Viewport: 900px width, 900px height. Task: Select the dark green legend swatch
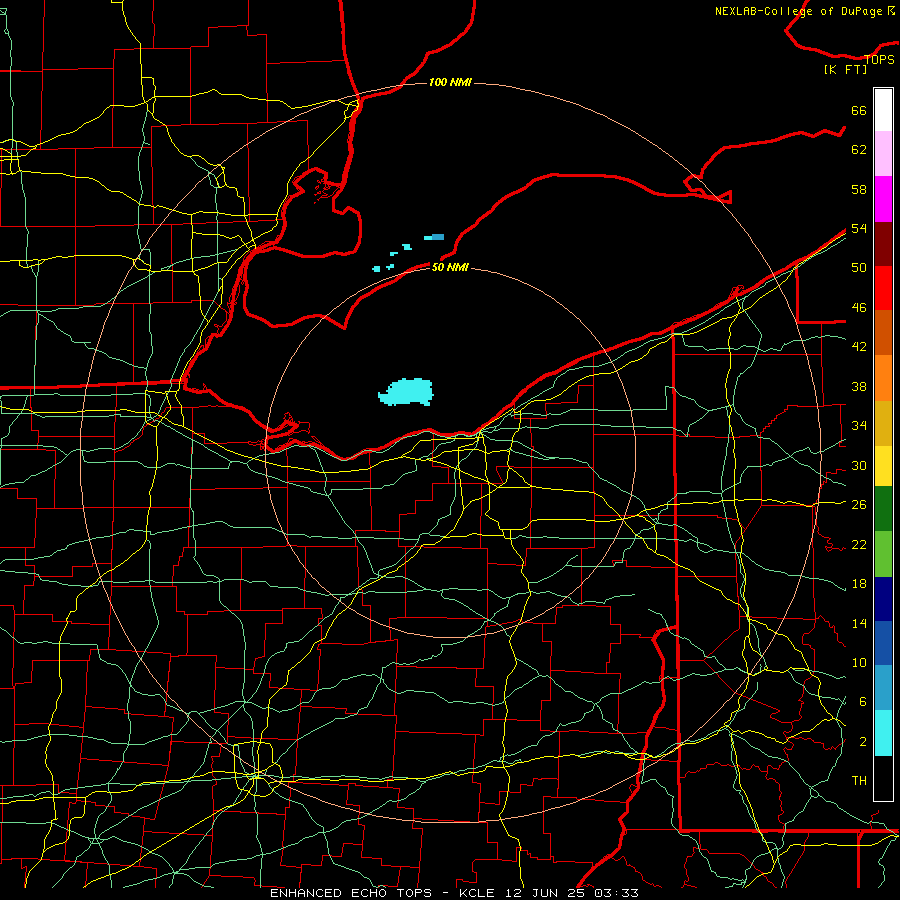883,509
